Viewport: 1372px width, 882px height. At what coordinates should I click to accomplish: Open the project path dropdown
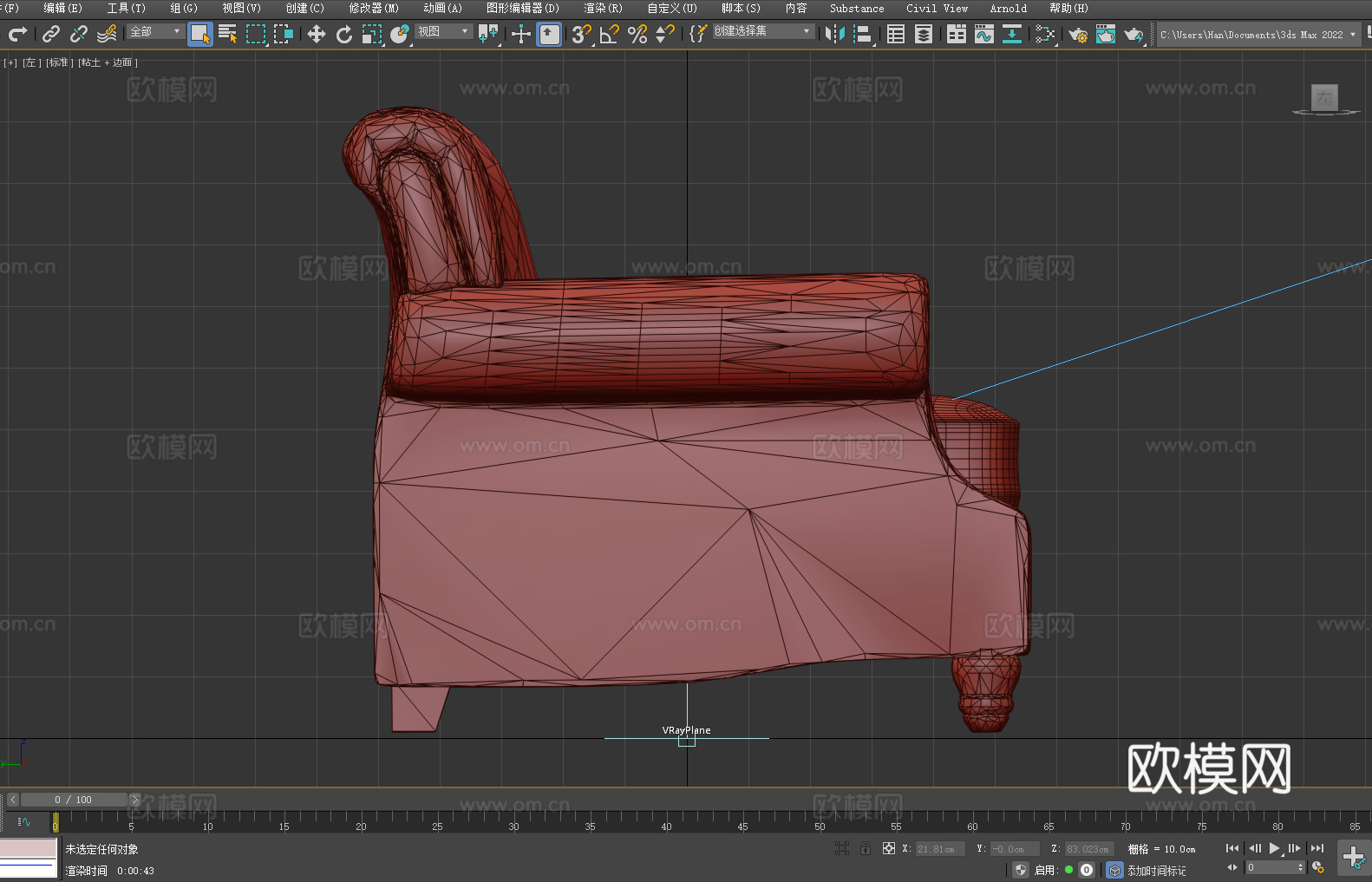[1258, 35]
